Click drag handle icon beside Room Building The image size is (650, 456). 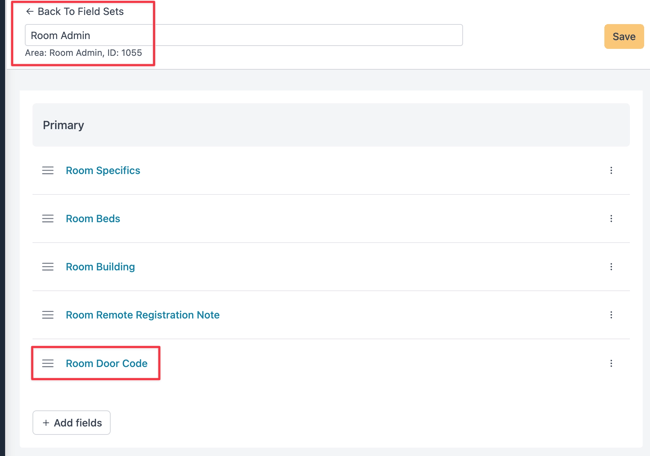click(47, 267)
